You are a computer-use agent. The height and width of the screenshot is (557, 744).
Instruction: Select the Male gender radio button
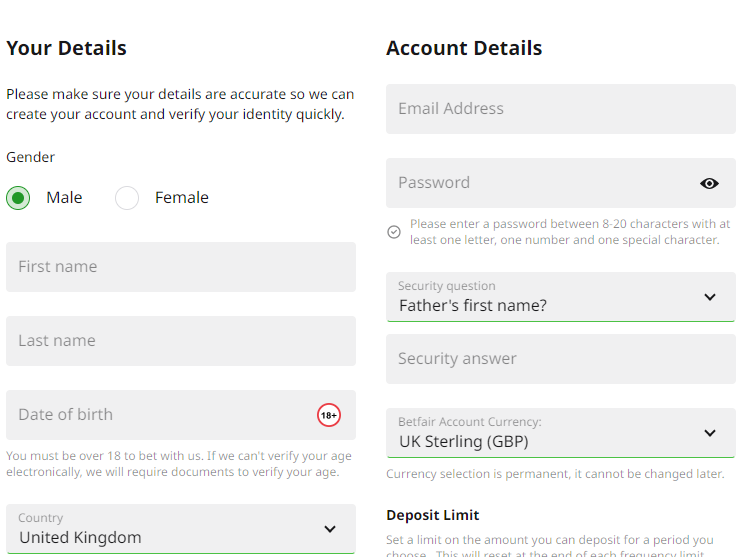(x=18, y=198)
